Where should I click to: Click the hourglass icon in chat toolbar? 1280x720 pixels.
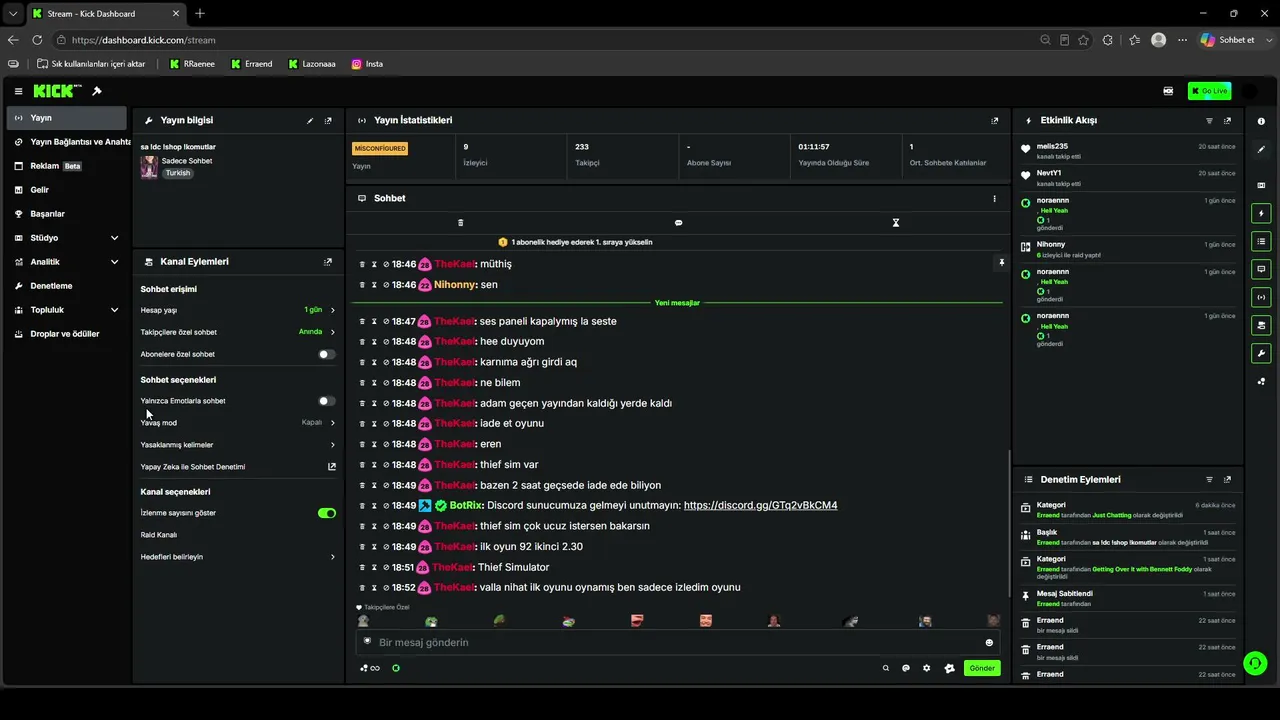tap(896, 223)
